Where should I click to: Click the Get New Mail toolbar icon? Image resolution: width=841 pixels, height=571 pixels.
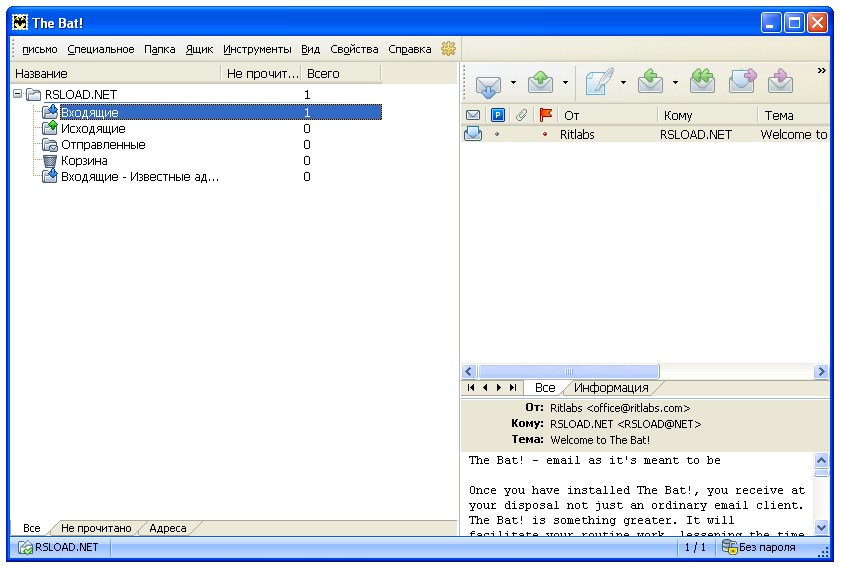487,83
